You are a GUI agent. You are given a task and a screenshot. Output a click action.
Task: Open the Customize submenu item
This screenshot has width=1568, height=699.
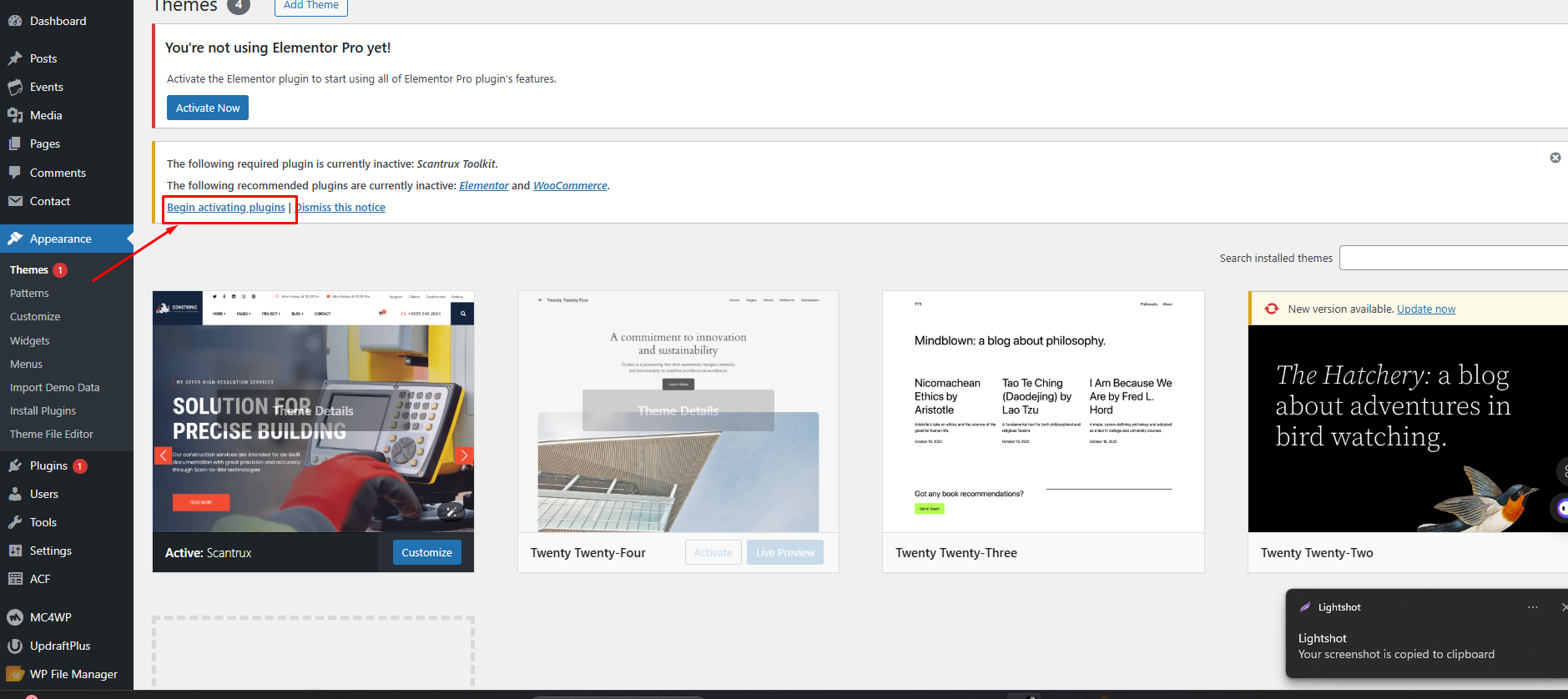point(35,316)
